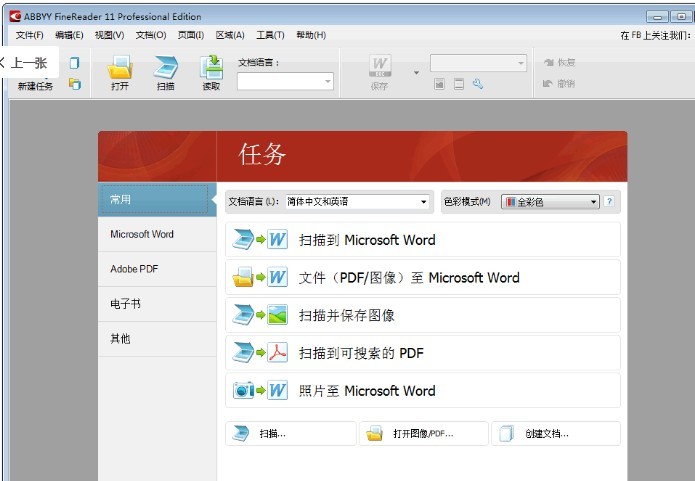The width and height of the screenshot is (695, 481).
Task: Click the Undo arrow icon
Action: [548, 83]
